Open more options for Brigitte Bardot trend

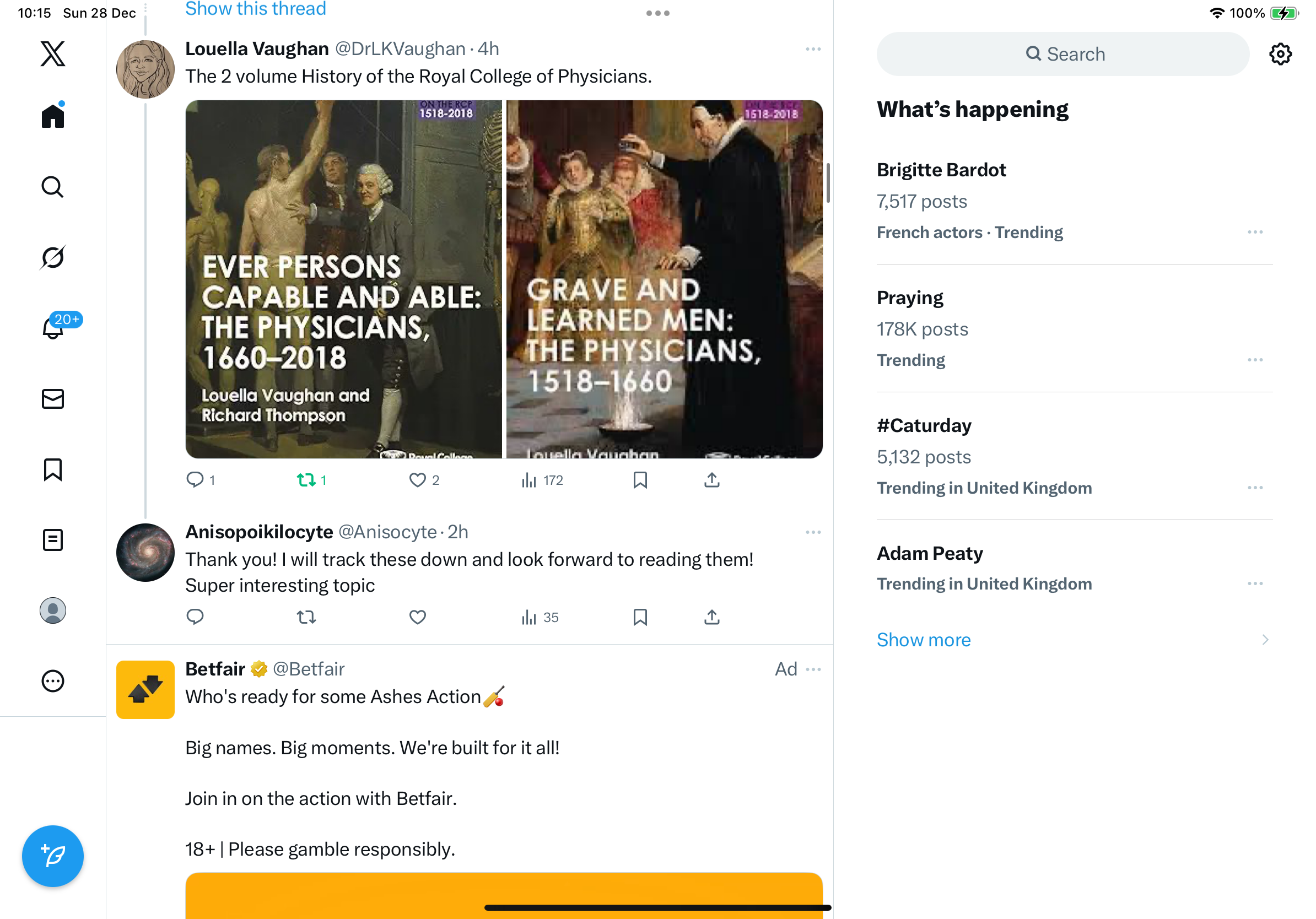click(1255, 232)
